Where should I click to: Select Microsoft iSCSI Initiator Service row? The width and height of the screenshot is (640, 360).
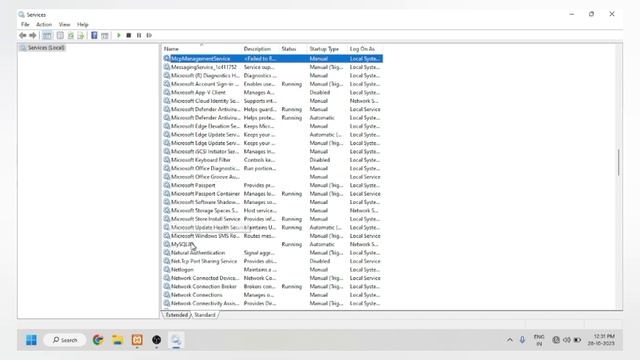(272, 151)
